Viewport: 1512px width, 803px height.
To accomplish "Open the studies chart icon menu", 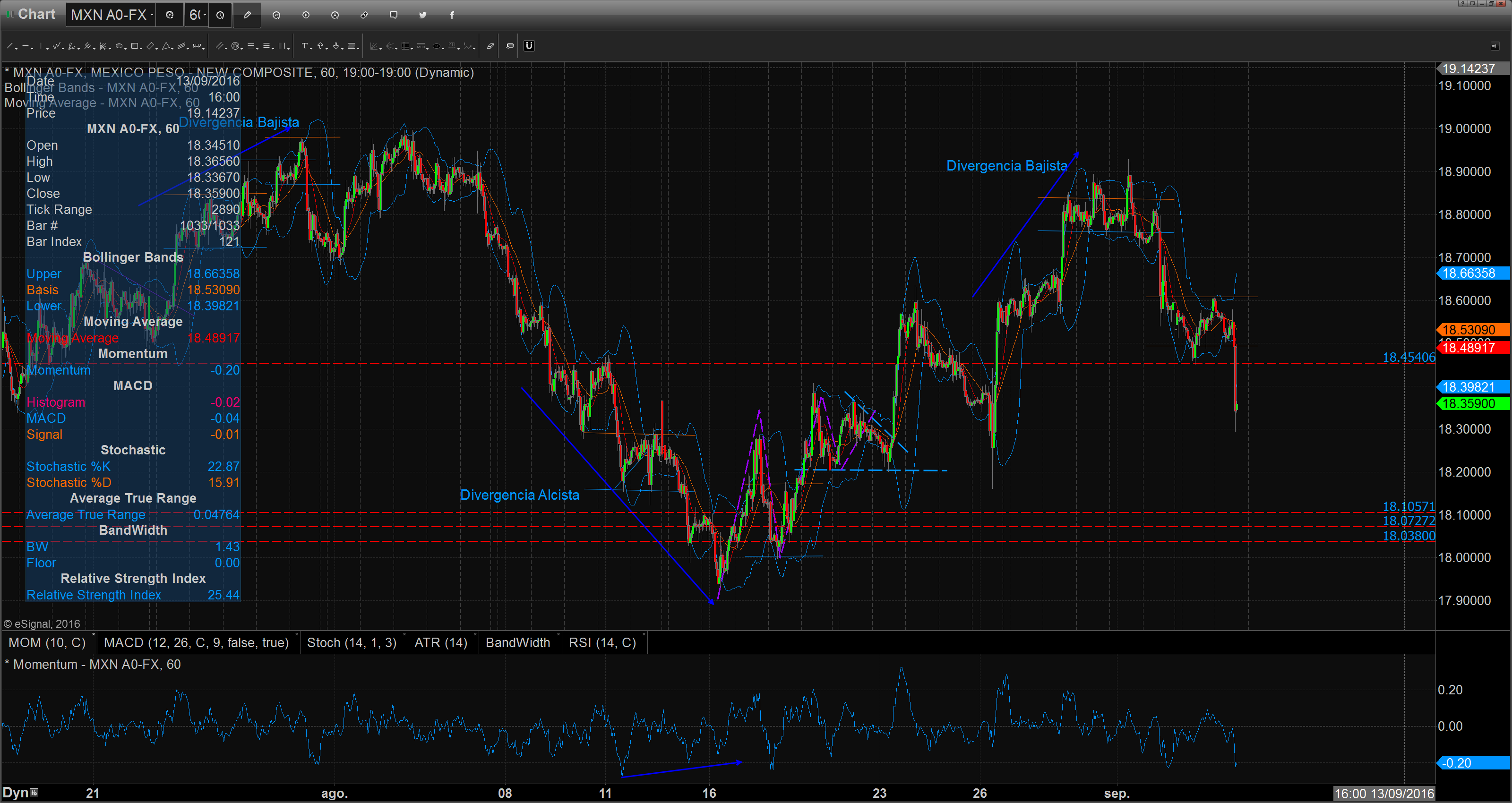I will tap(276, 15).
